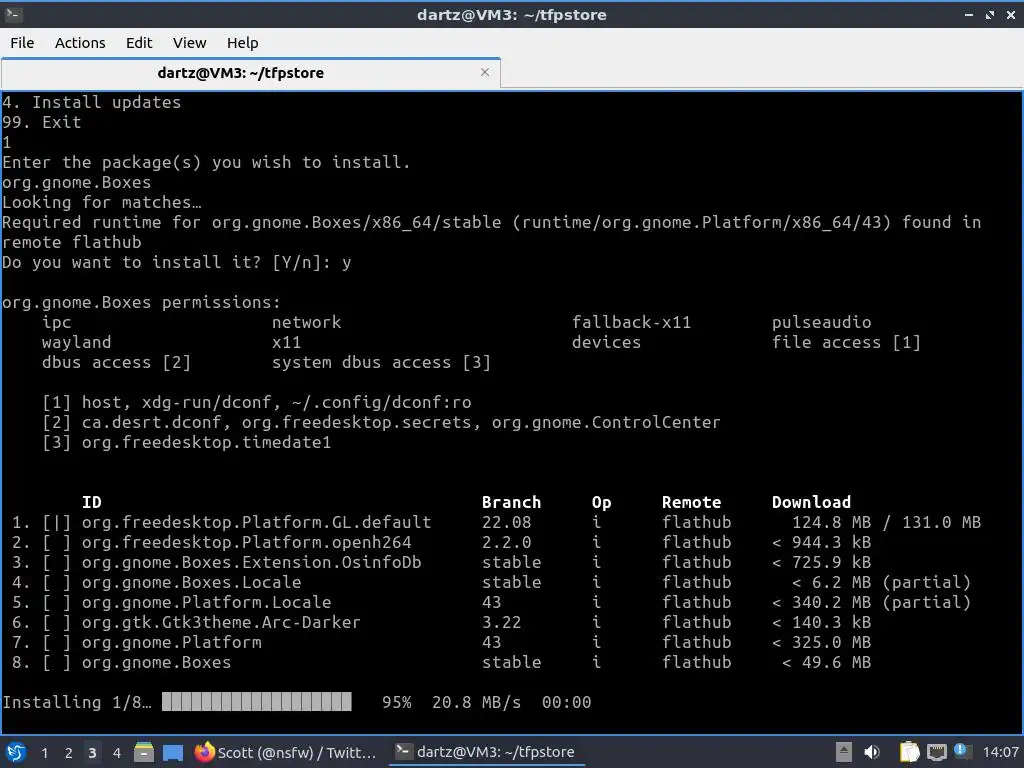
Task: Click the installation progress bar at 95%
Action: click(257, 702)
